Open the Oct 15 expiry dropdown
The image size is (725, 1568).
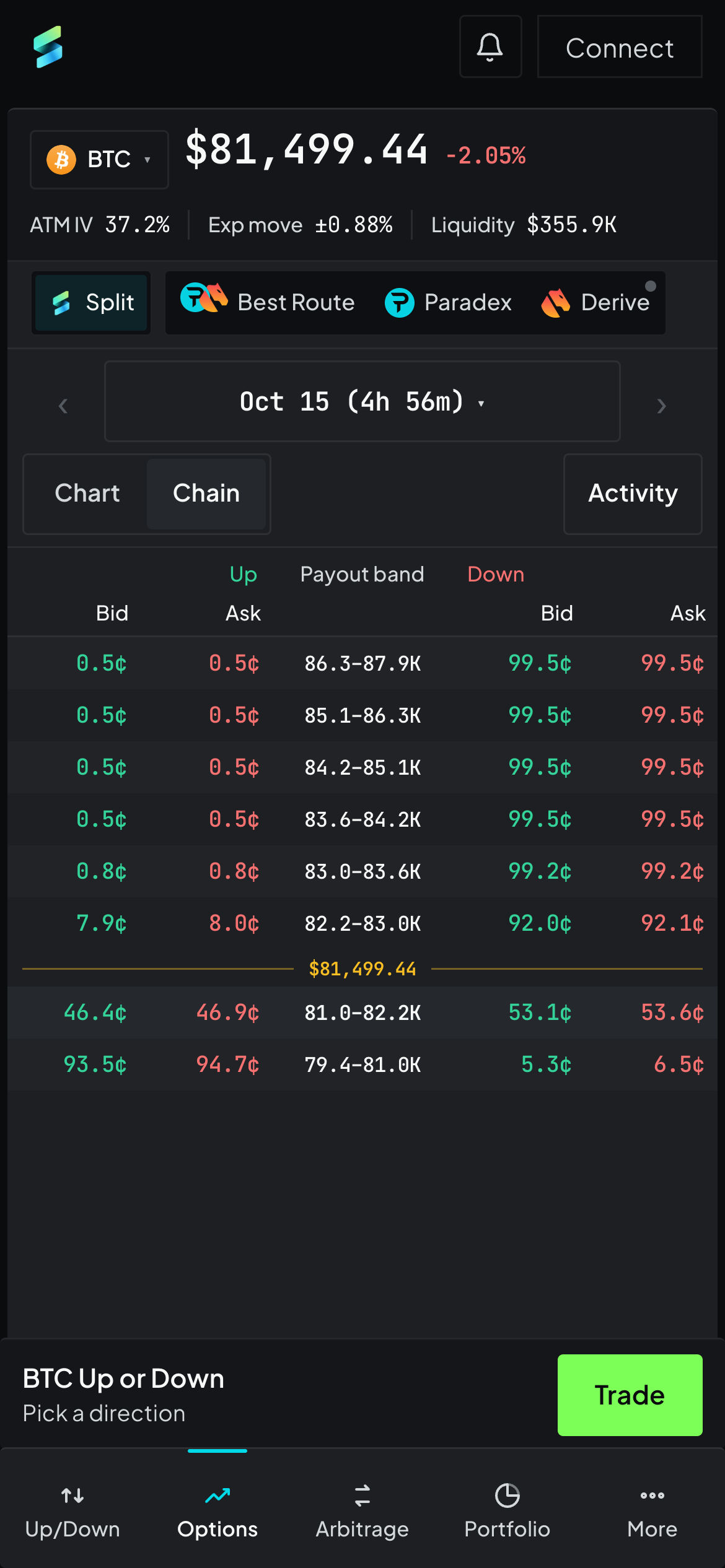coord(362,401)
